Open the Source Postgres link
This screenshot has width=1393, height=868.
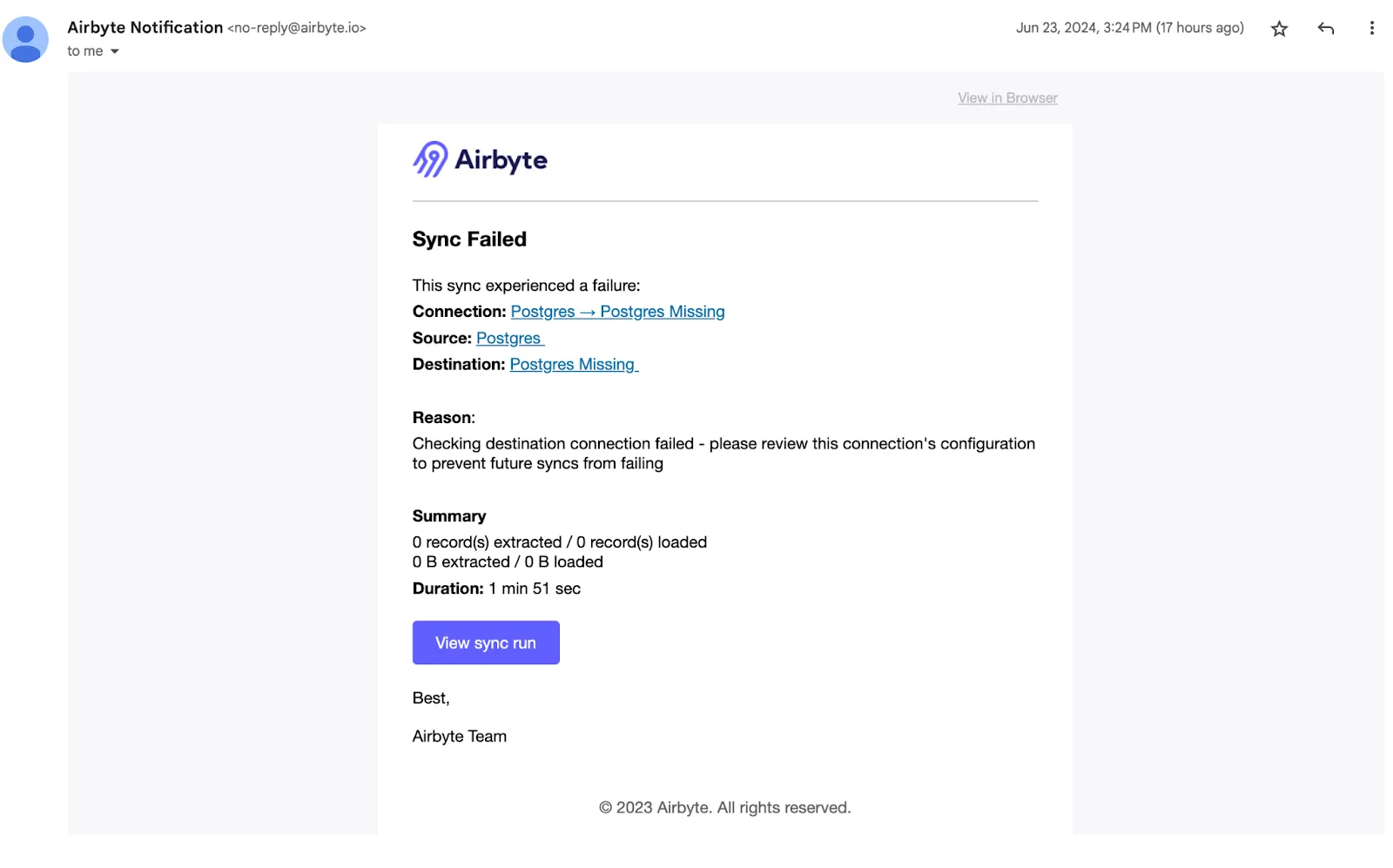point(510,338)
